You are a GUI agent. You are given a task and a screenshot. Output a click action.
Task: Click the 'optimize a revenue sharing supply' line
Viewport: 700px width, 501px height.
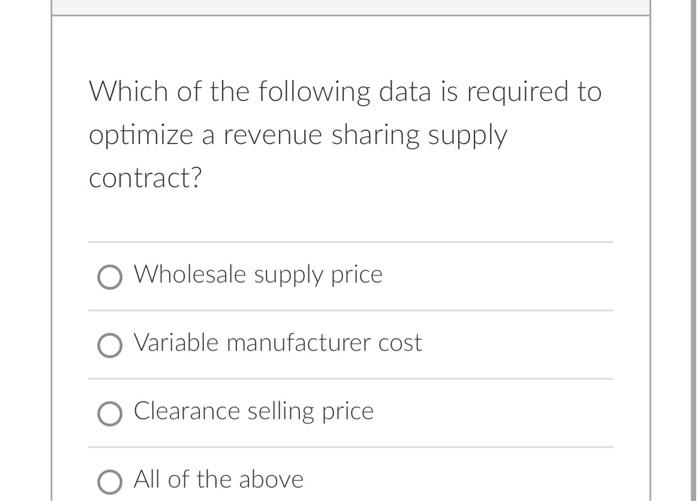point(298,136)
